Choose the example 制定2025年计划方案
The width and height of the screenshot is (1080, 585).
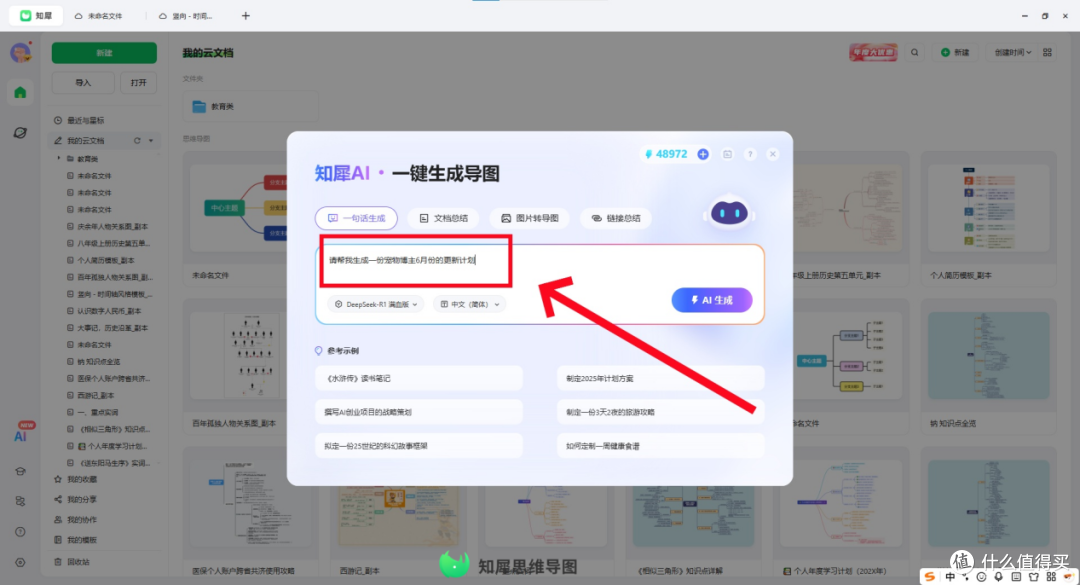point(661,378)
